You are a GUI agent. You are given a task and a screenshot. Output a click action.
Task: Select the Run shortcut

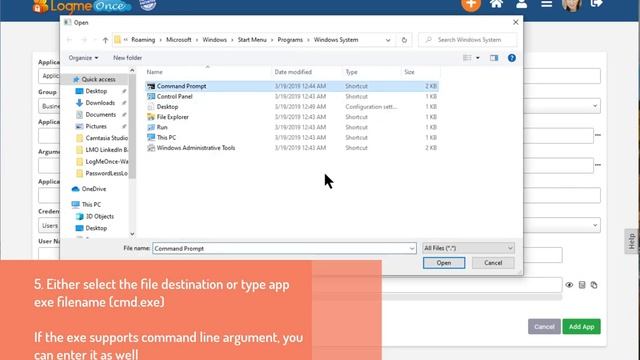[292, 127]
